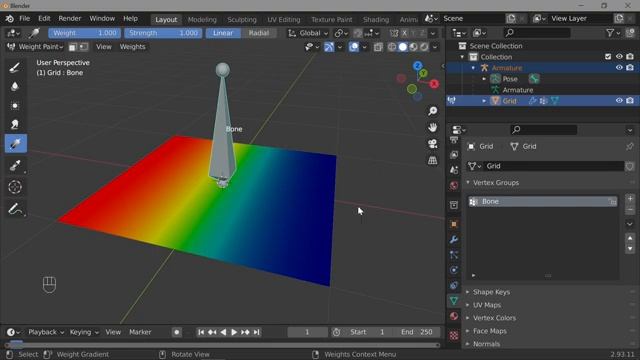Toggle solid viewport shading
The height and width of the screenshot is (360, 640).
click(x=403, y=47)
